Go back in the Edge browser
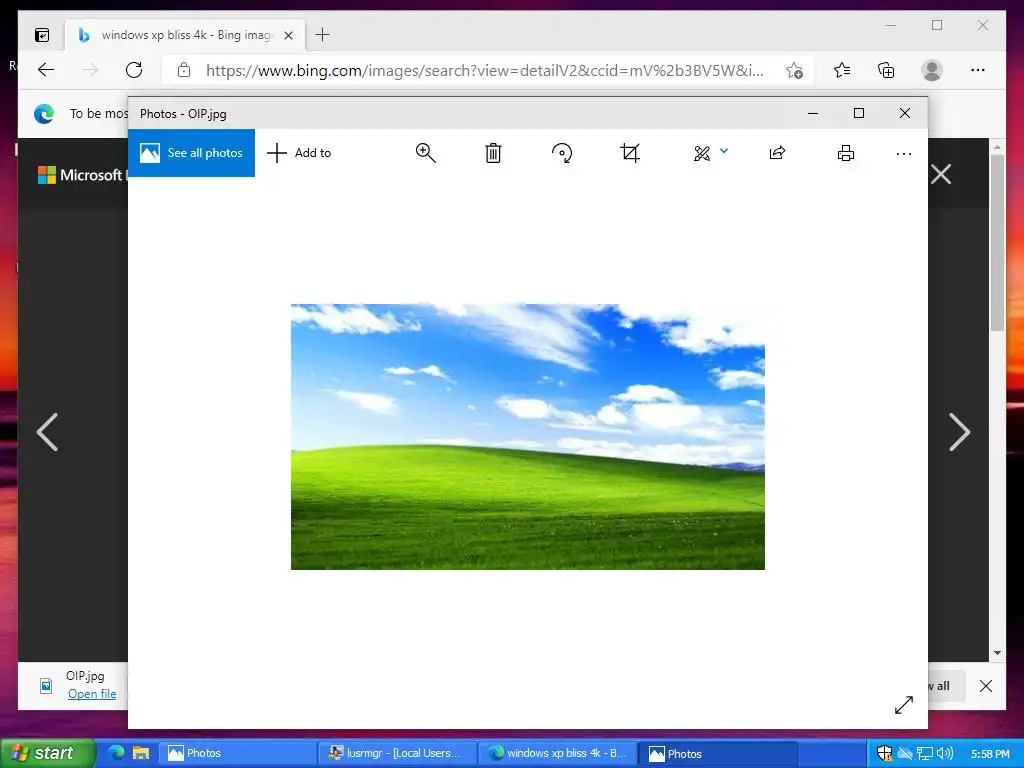 [x=46, y=70]
